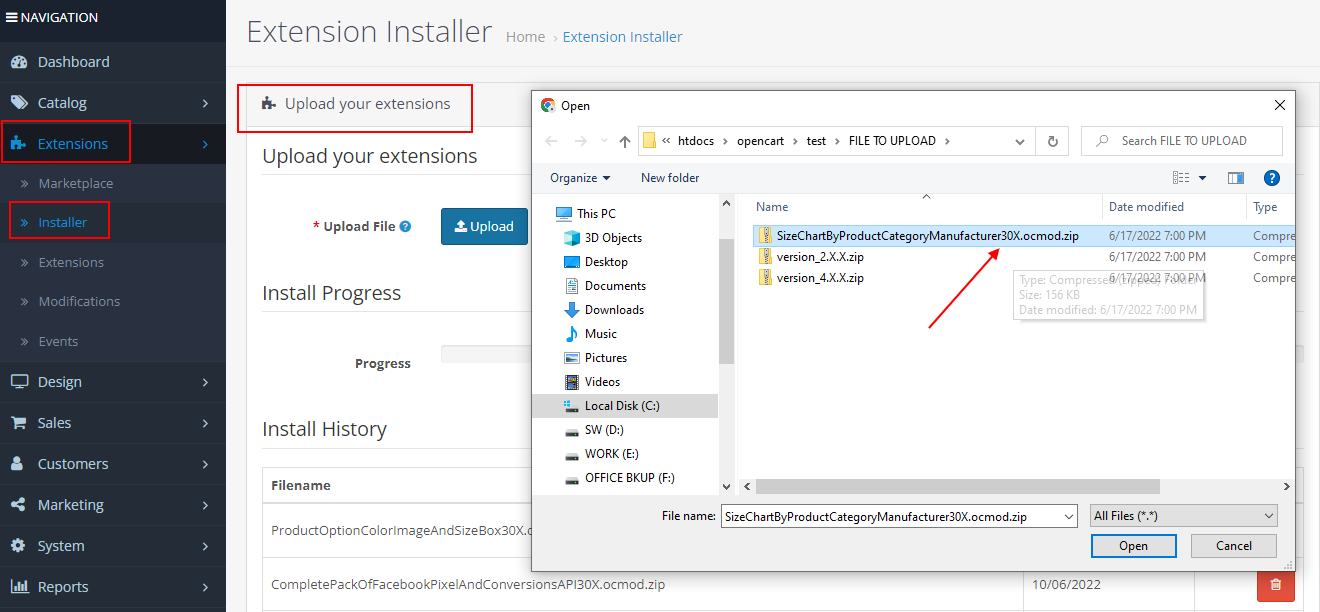Select version_2.X.X.zip file
Screen dimensions: 1320x612
(820, 257)
